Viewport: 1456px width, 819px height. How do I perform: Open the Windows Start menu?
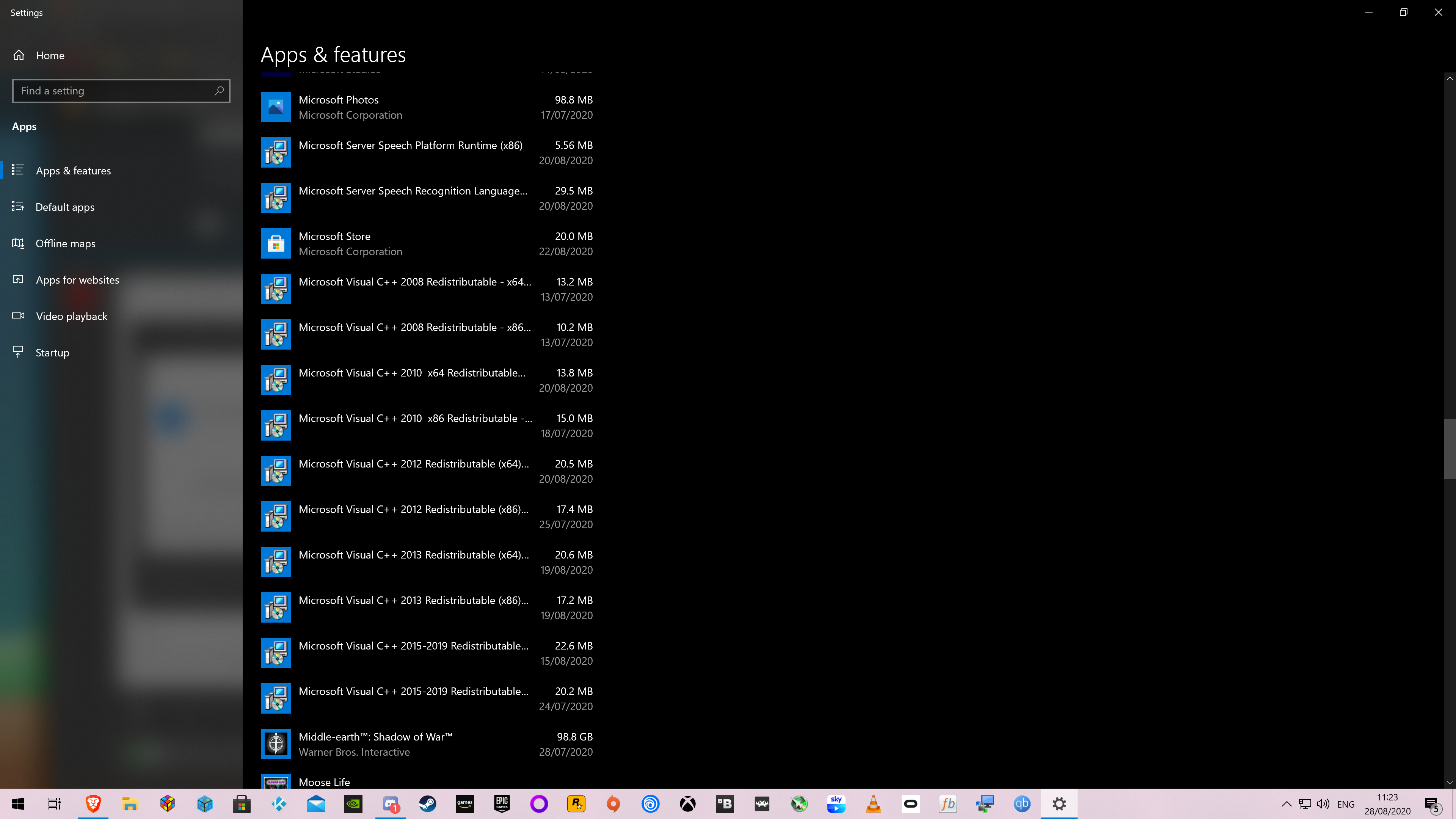tap(18, 804)
